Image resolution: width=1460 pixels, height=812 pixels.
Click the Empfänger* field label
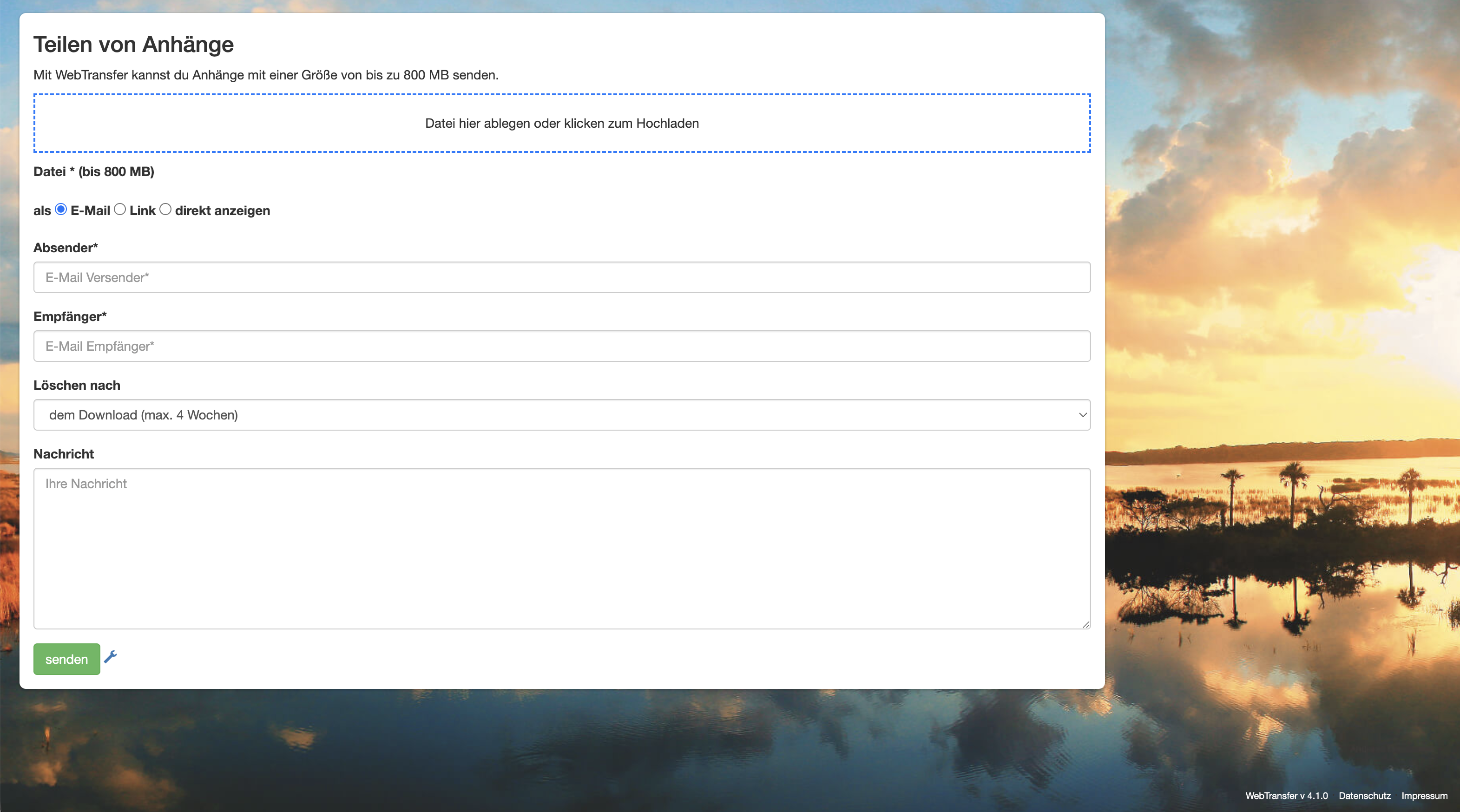[70, 316]
